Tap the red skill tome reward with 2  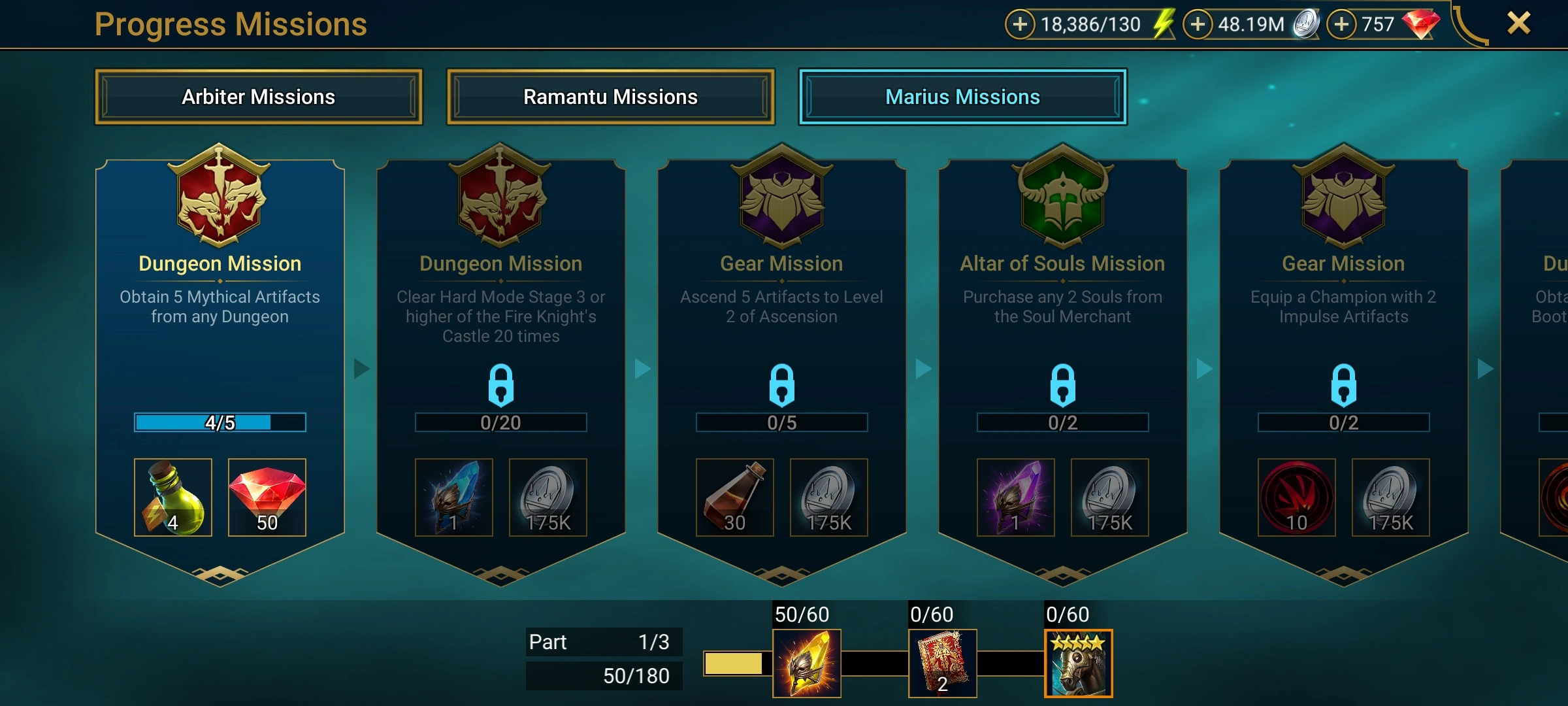tap(943, 664)
